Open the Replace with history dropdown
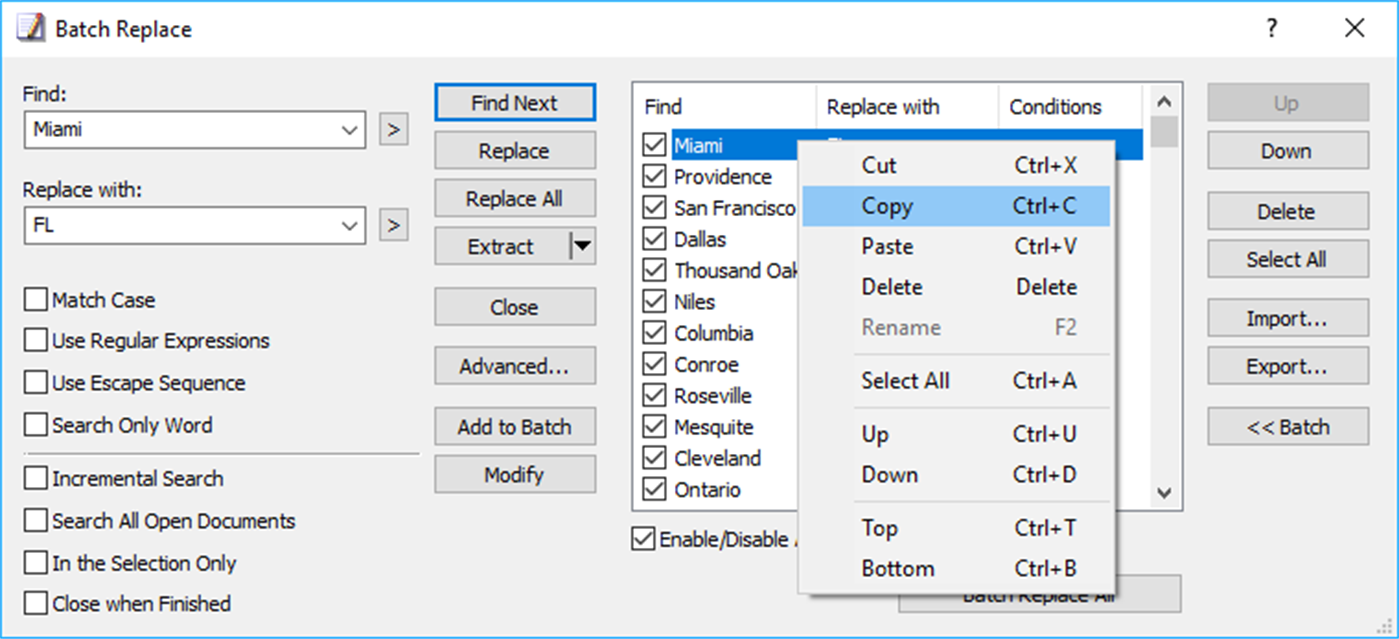 349,225
